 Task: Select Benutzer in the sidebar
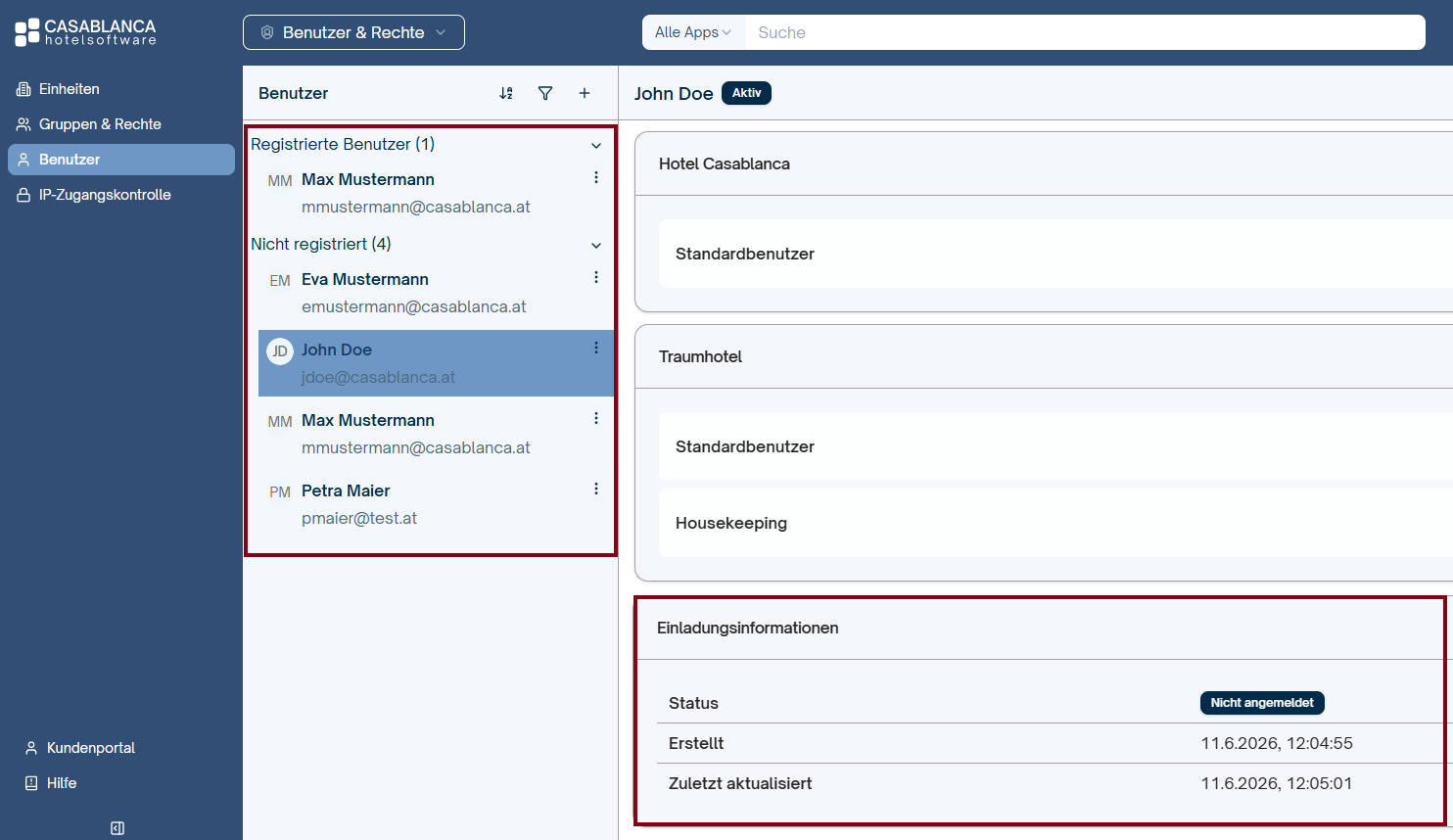tap(121, 160)
